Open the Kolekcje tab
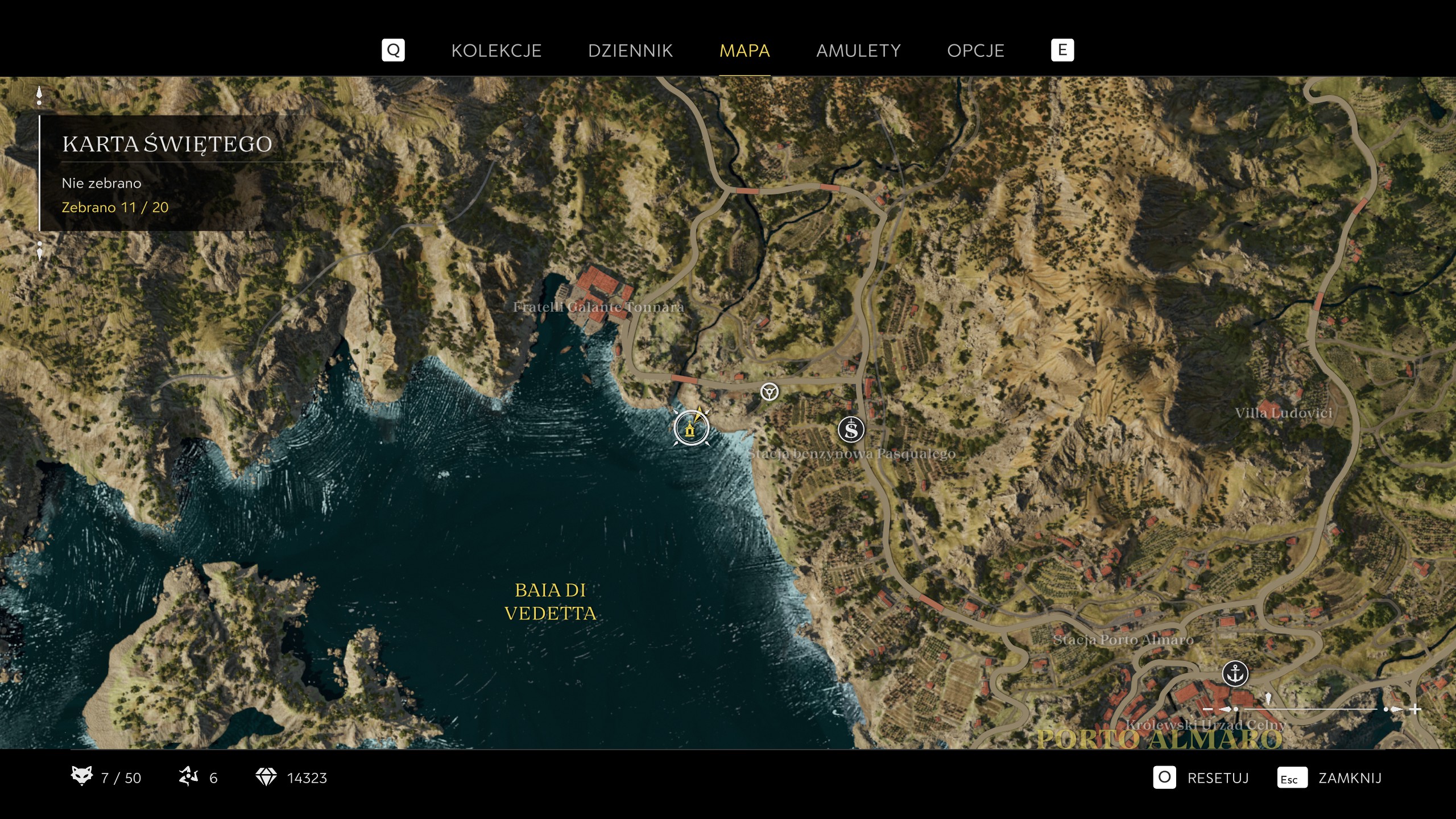 pos(496,51)
